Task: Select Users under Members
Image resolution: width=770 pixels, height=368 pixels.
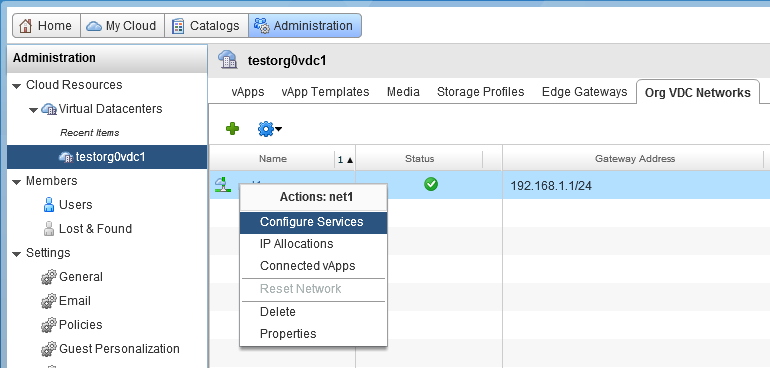Action: [76, 205]
